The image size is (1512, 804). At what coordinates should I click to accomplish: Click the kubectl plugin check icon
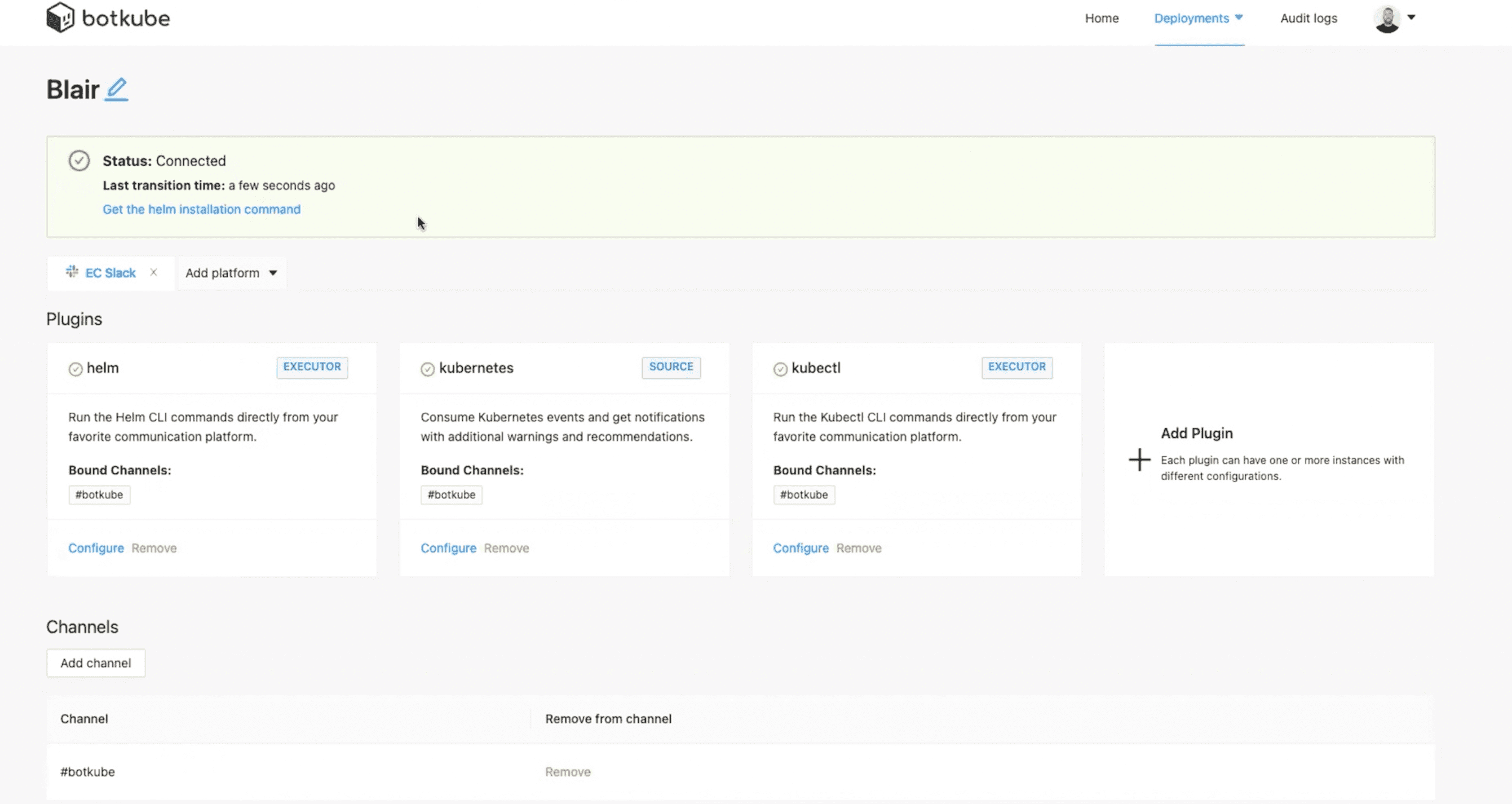(780, 369)
